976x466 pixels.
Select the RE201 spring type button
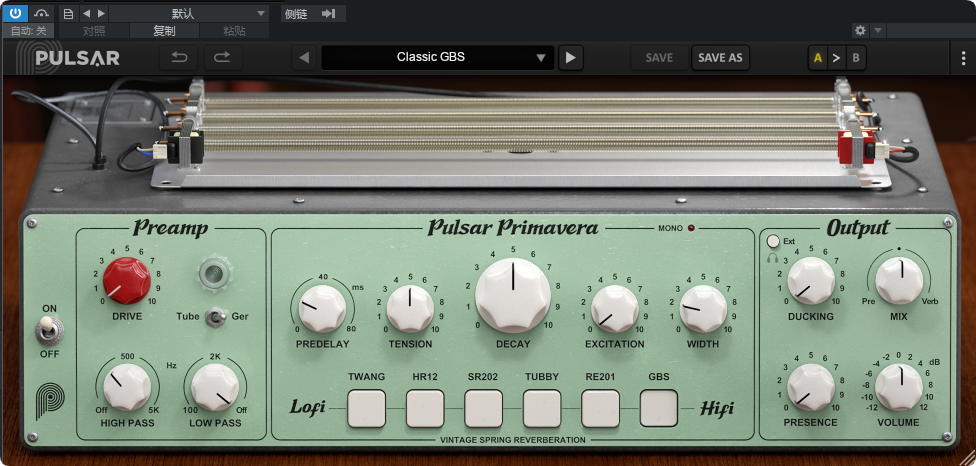(x=600, y=408)
